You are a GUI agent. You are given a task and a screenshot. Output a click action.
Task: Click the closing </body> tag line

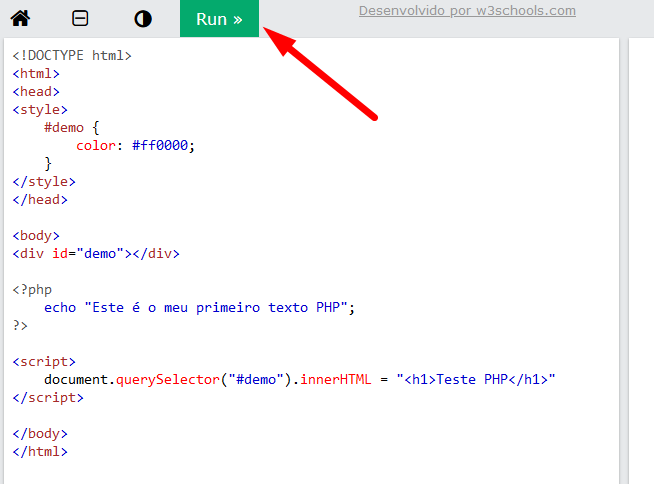coord(40,434)
